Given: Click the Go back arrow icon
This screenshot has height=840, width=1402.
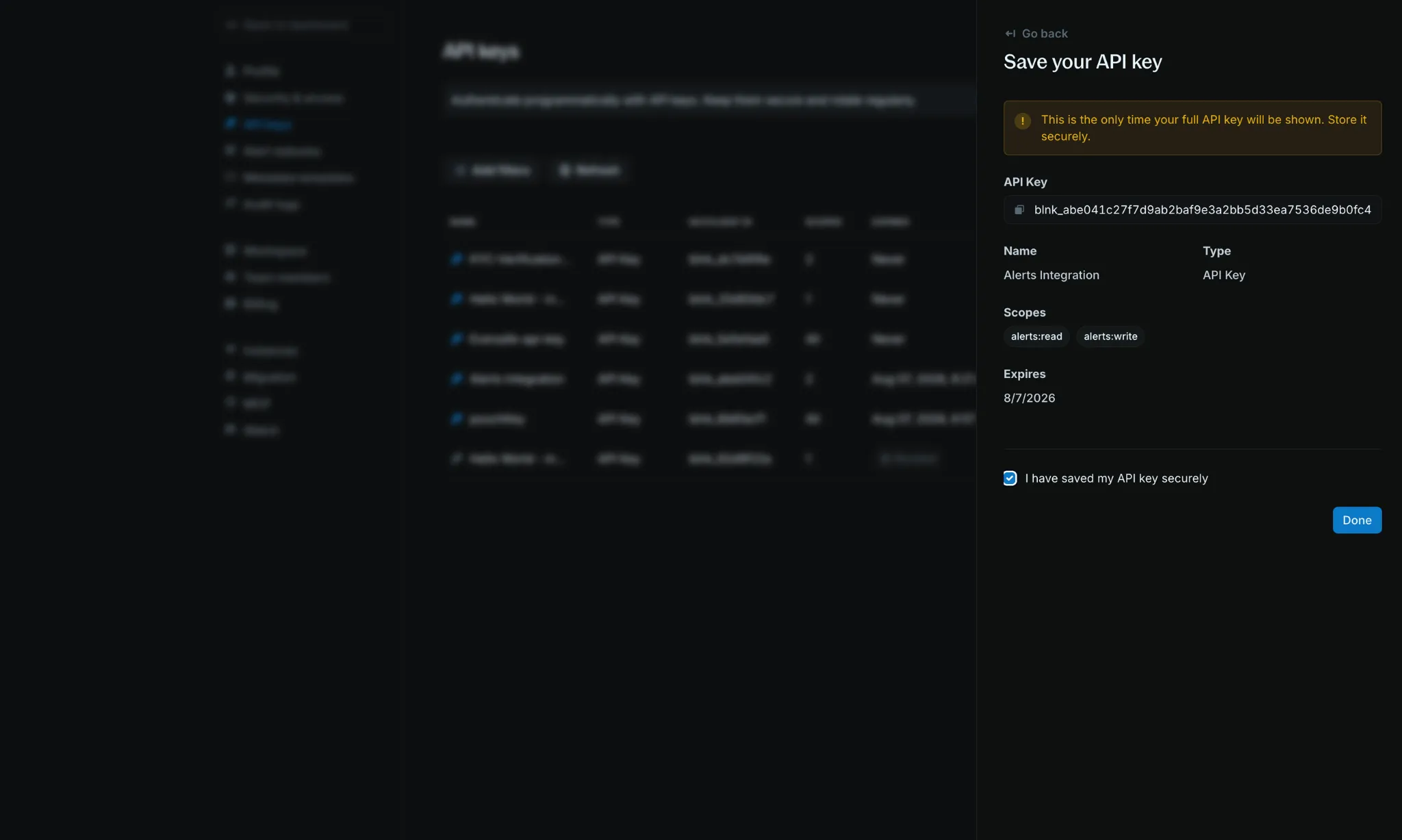Looking at the screenshot, I should tap(1010, 34).
